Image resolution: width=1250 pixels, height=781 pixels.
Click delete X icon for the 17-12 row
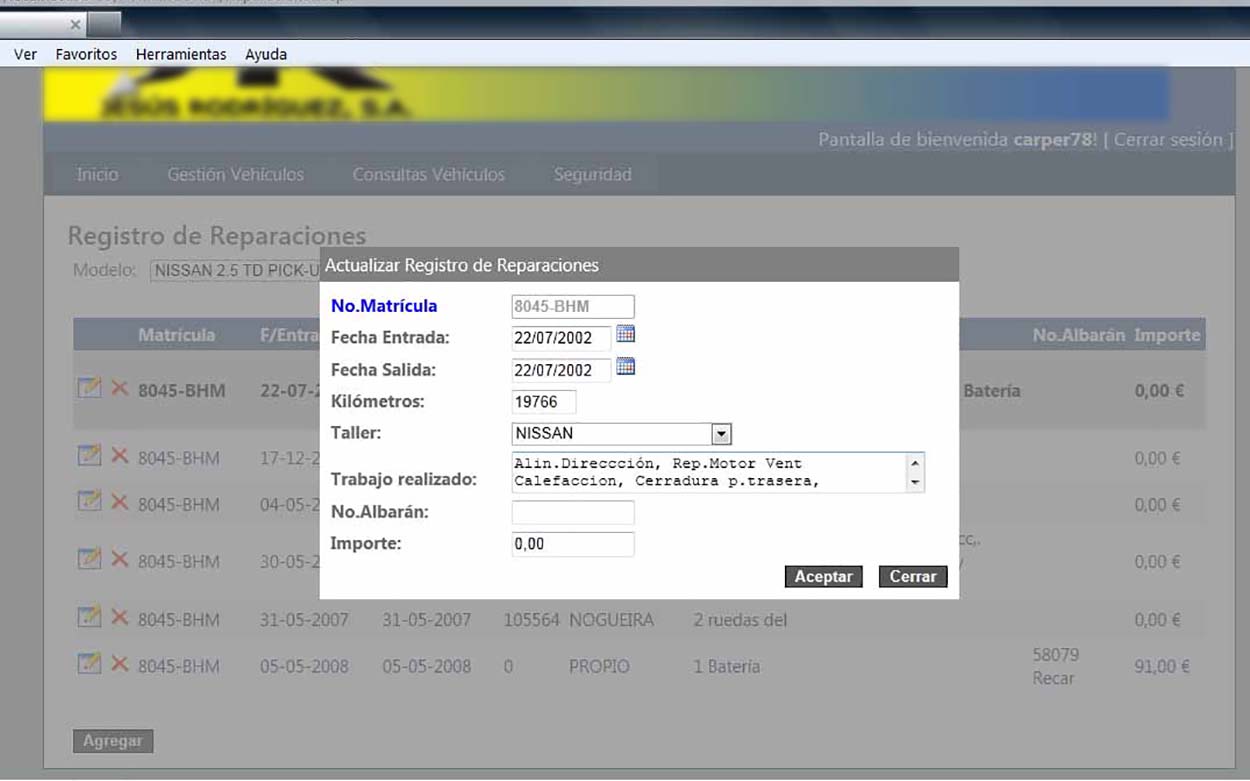(x=119, y=456)
